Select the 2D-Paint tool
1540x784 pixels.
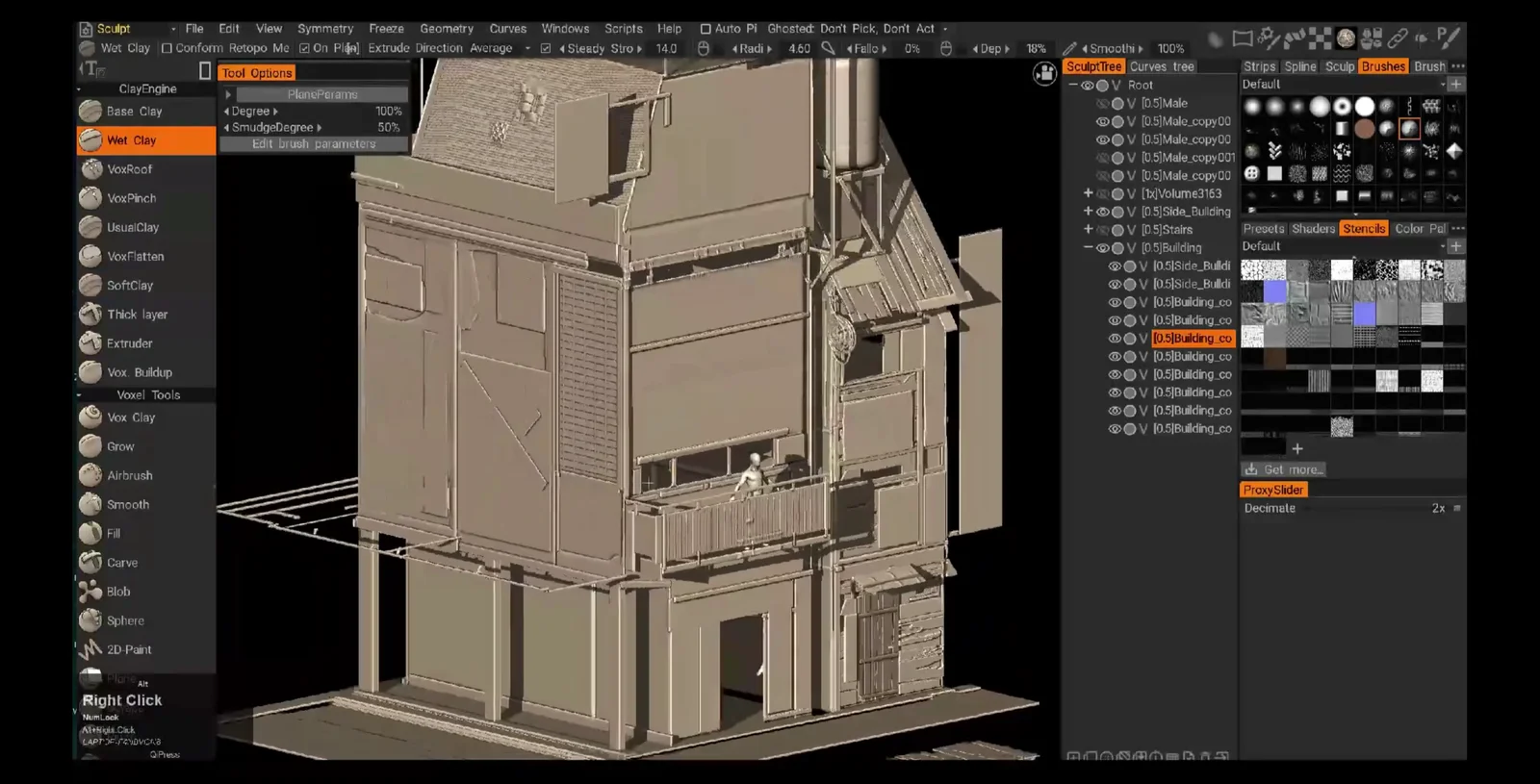[x=145, y=649]
